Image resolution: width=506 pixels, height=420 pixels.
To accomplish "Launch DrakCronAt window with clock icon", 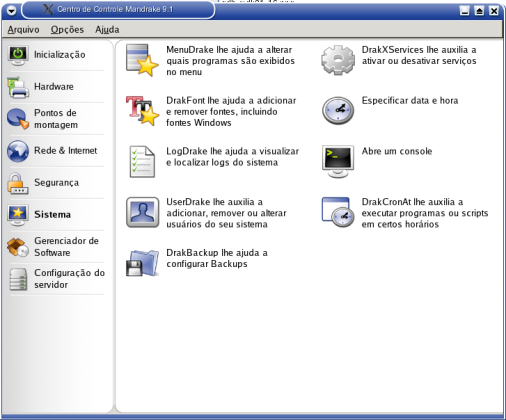I will pyautogui.click(x=338, y=212).
